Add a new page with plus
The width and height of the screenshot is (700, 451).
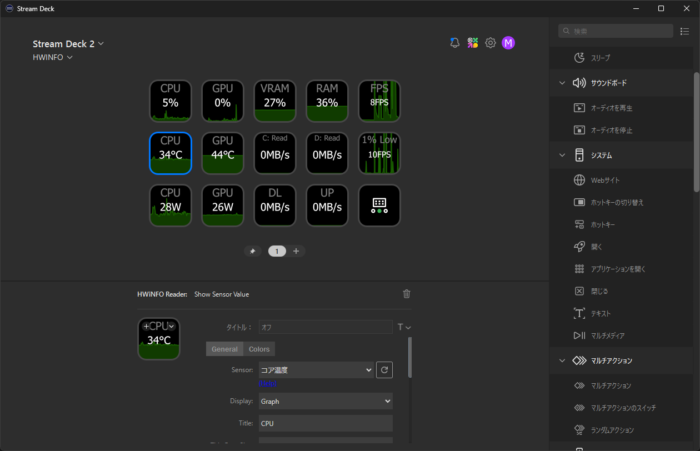click(296, 251)
